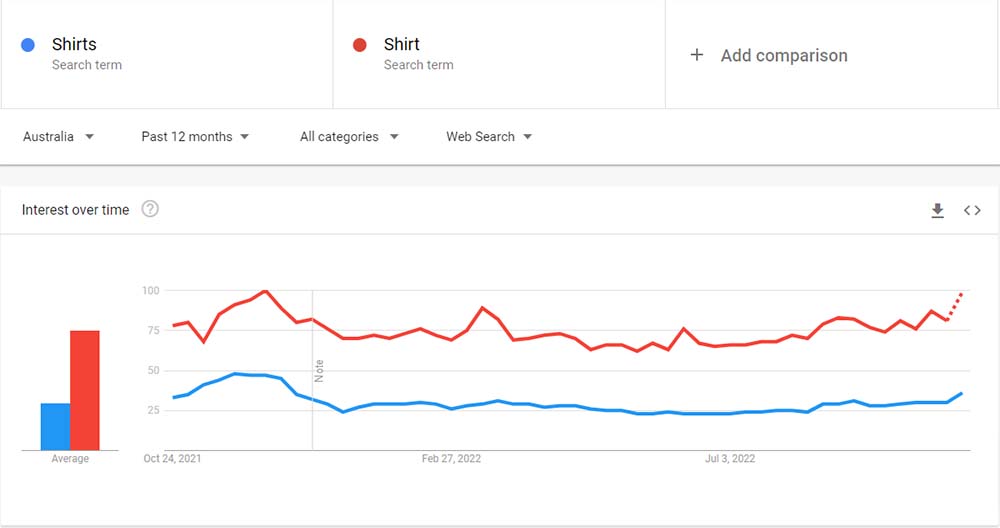Click the blue Shirts term dot
Image resolution: width=1000 pixels, height=528 pixels.
coord(28,45)
